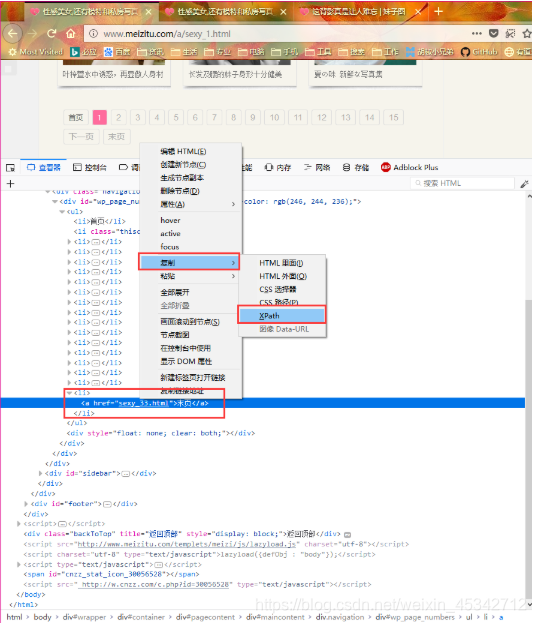Click the forward navigation arrow
This screenshot has height=623, width=536.
(x=32, y=34)
